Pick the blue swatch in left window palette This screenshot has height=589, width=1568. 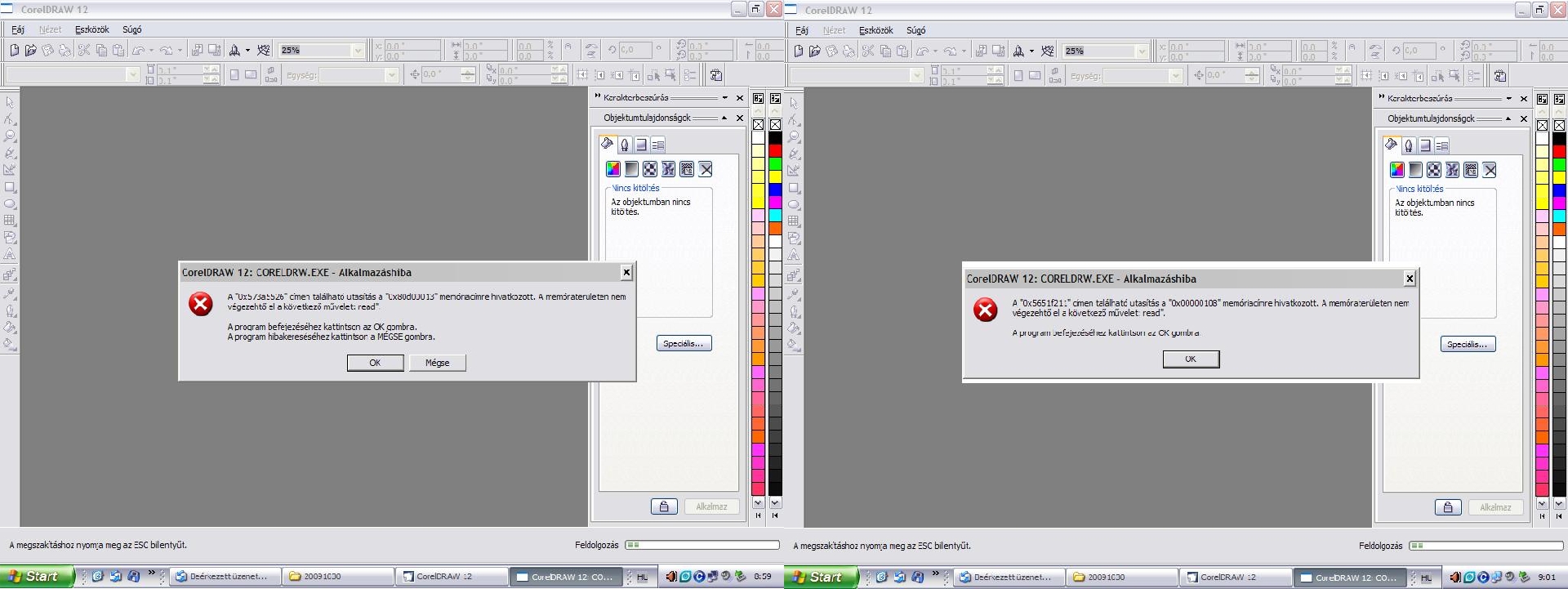775,190
